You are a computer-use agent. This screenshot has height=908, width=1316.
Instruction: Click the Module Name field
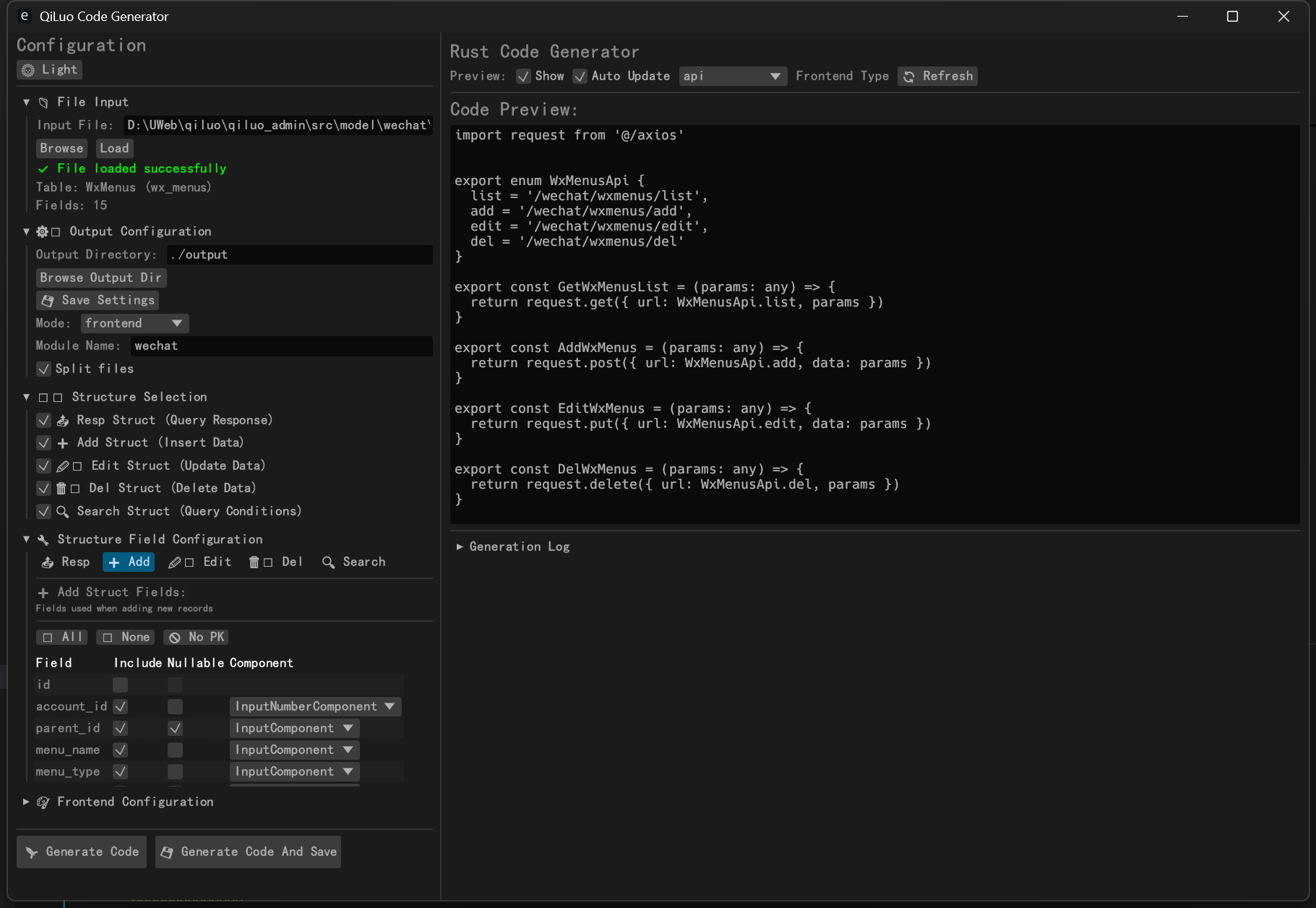click(282, 346)
